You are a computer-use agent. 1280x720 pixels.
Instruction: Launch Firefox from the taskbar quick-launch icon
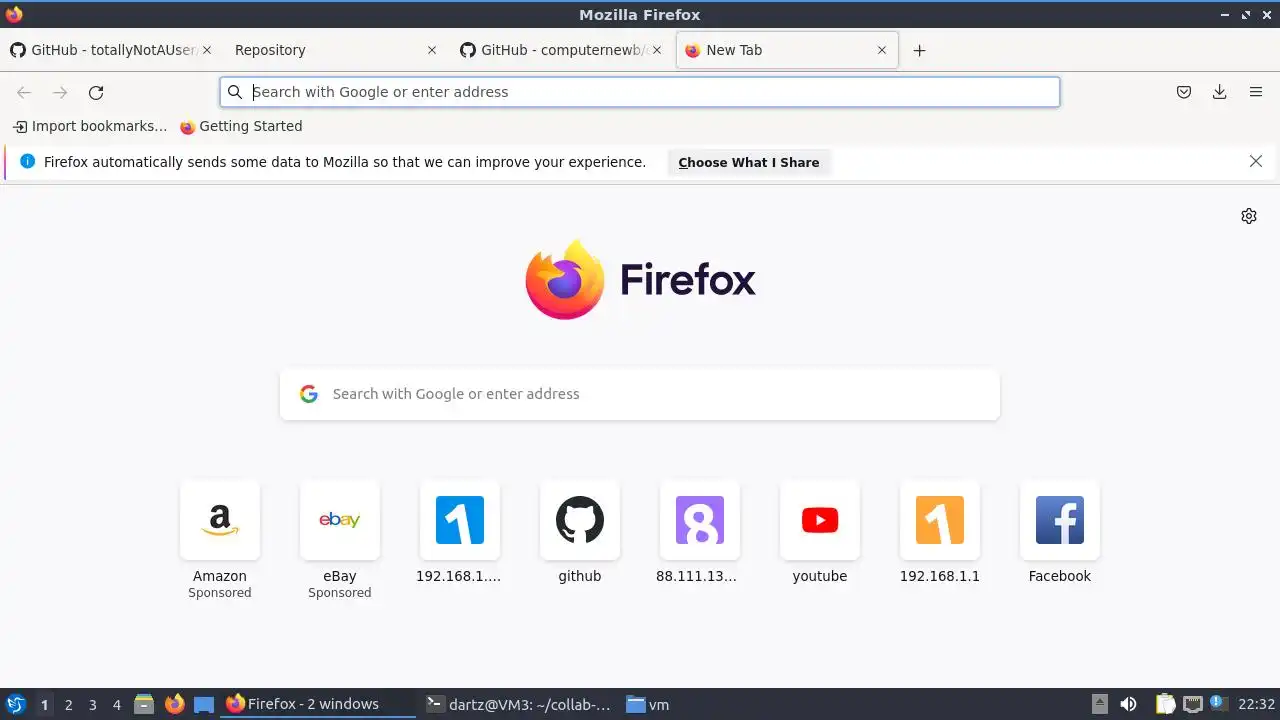tap(175, 705)
